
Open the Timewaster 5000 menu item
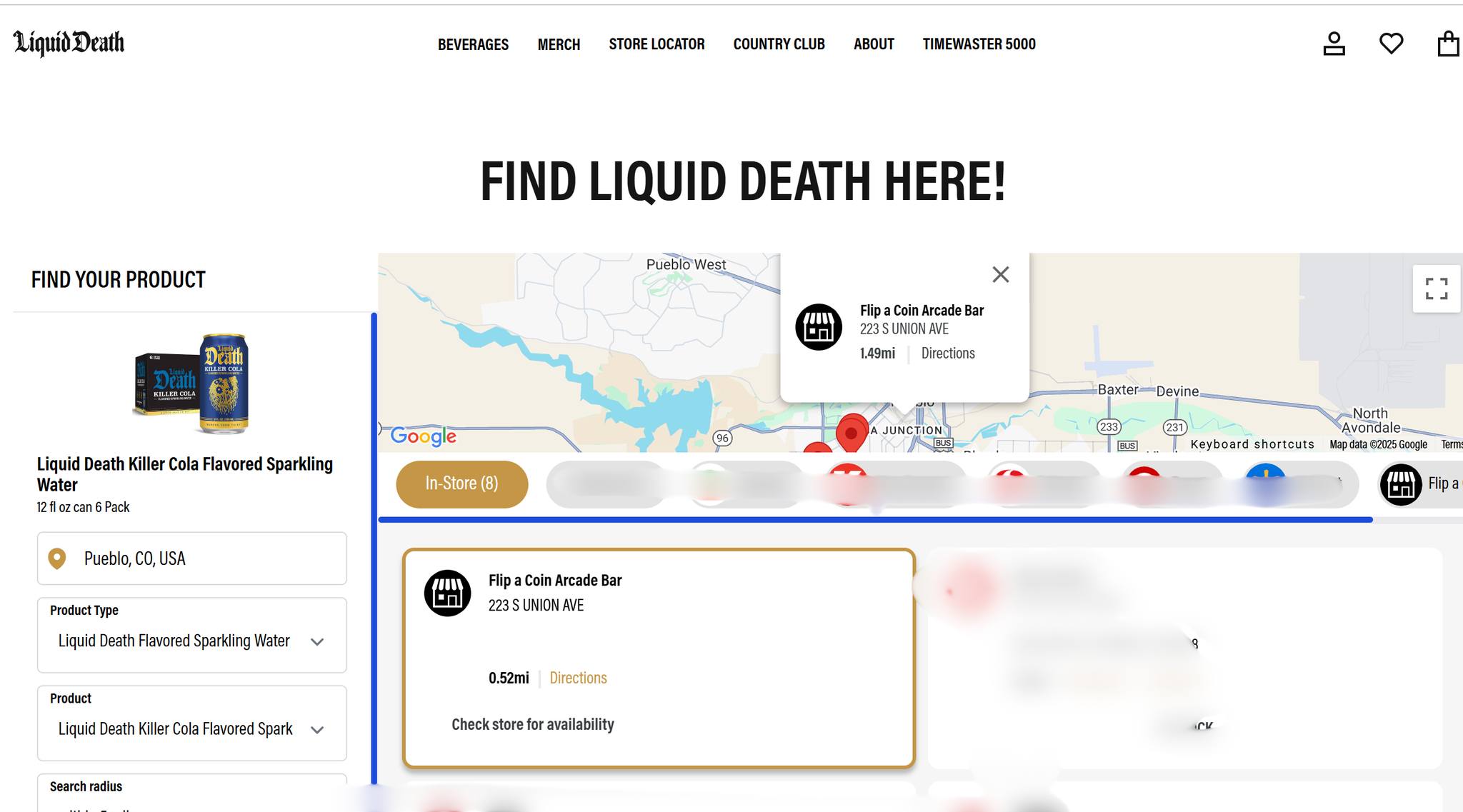[x=979, y=44]
